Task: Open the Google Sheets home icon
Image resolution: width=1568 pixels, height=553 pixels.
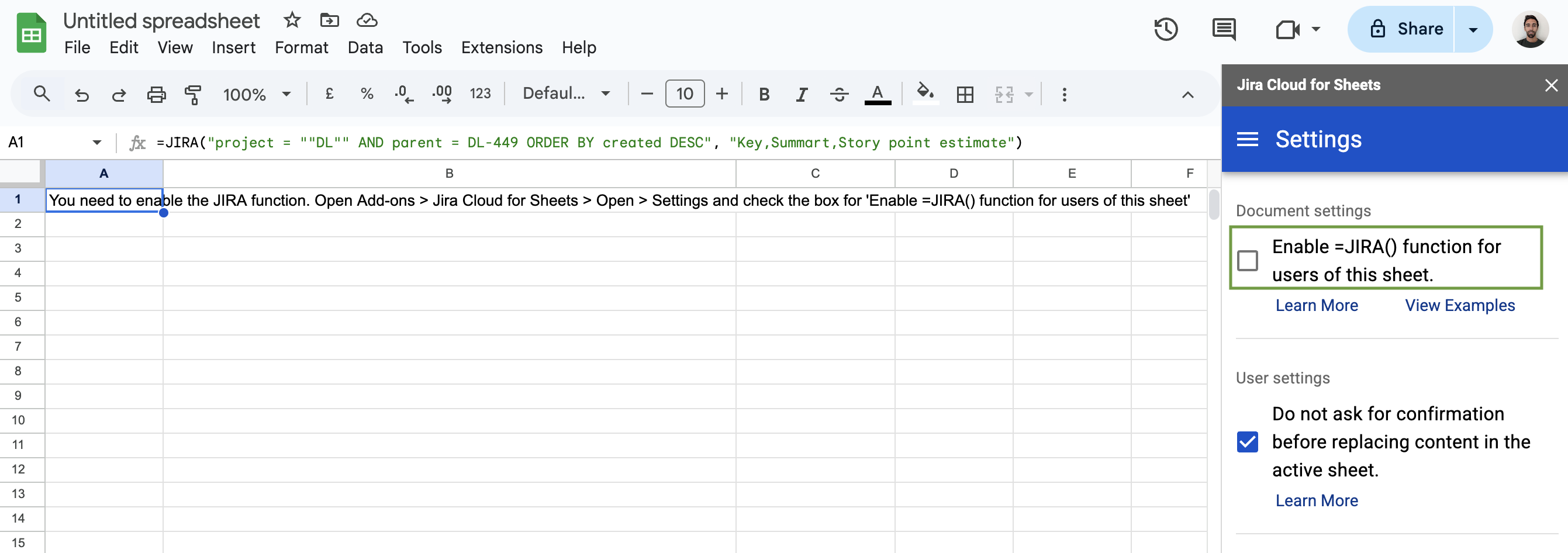Action: click(31, 33)
